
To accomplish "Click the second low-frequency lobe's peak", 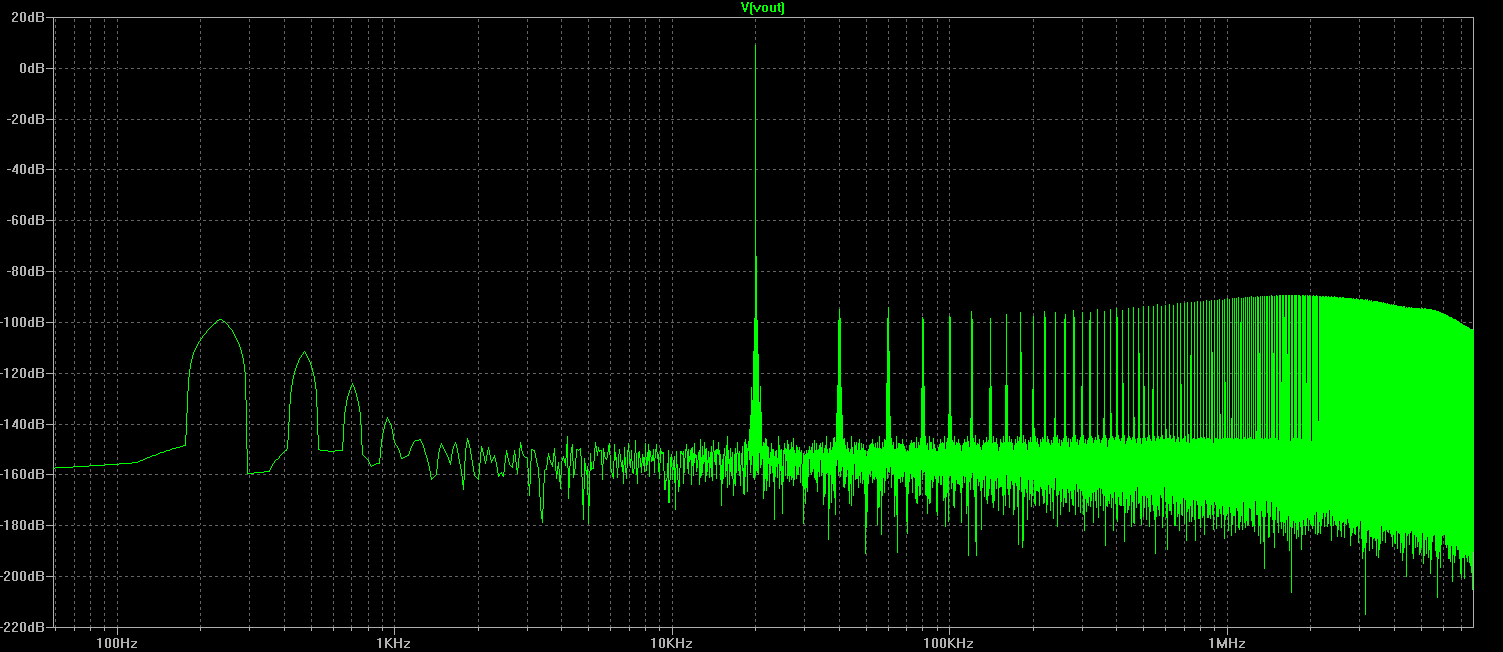I will pos(304,352).
